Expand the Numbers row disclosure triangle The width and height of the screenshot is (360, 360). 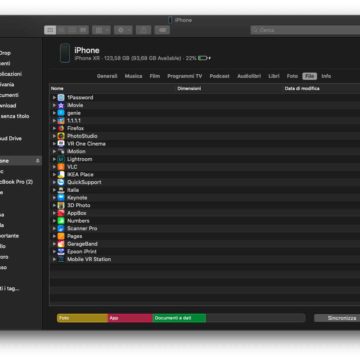[54, 221]
